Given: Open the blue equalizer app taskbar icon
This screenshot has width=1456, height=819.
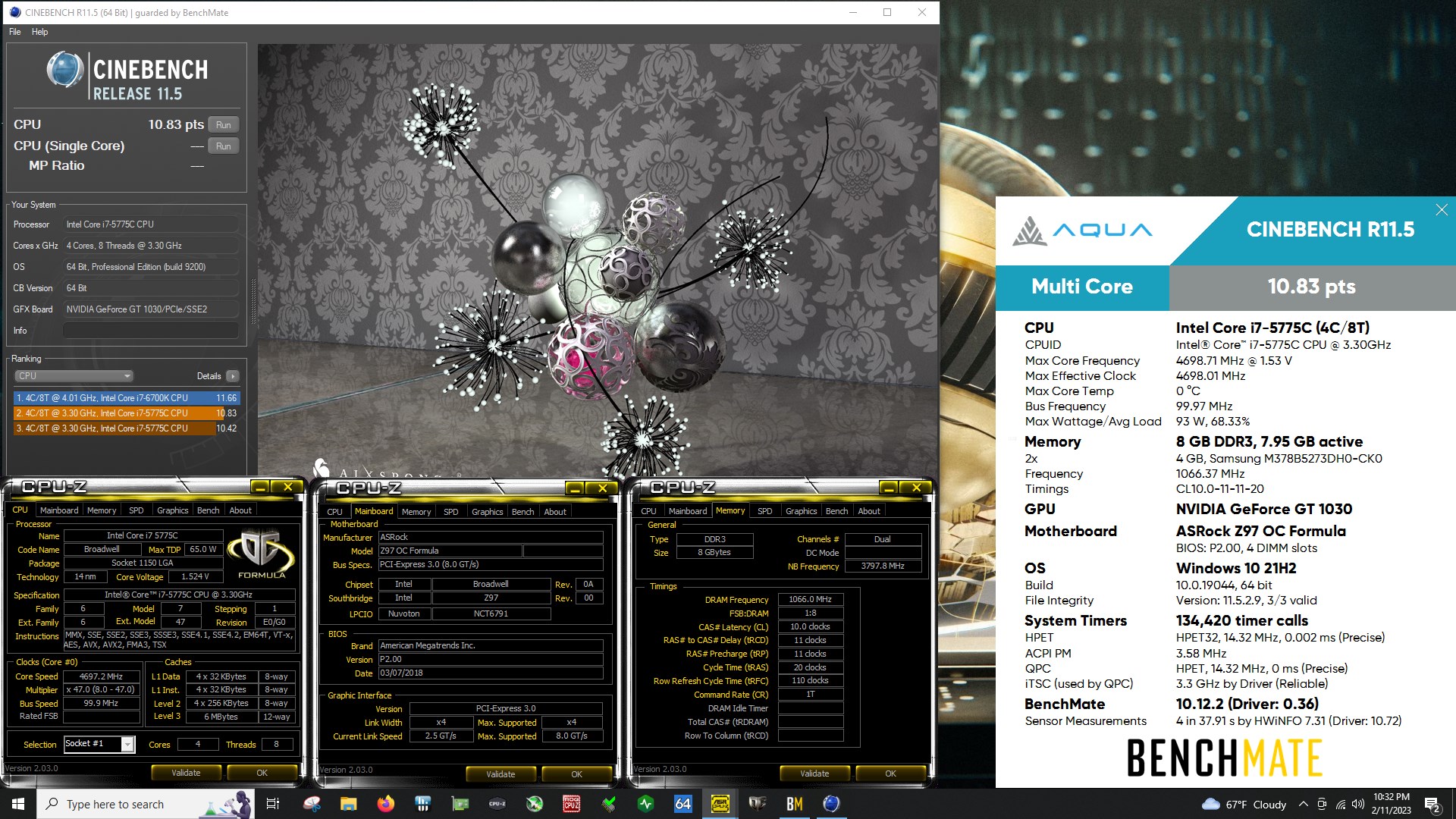Looking at the screenshot, I should pos(423,804).
